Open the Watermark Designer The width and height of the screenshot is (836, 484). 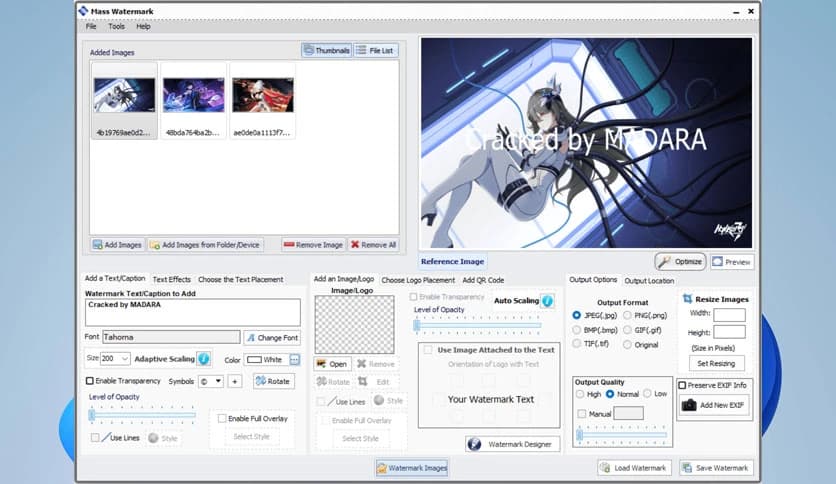[x=512, y=444]
